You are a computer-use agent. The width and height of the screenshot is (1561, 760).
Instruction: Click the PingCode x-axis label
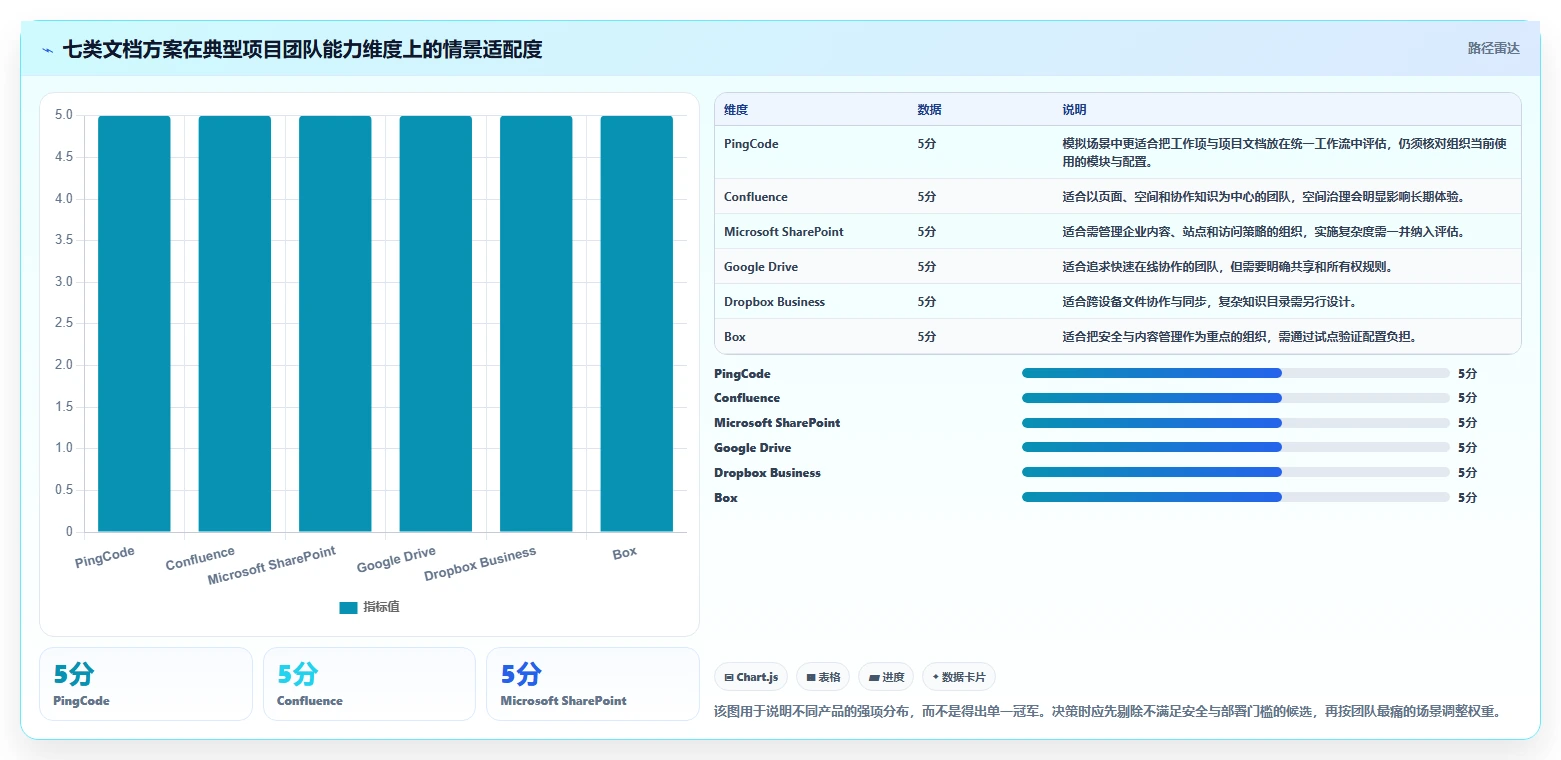(105, 557)
